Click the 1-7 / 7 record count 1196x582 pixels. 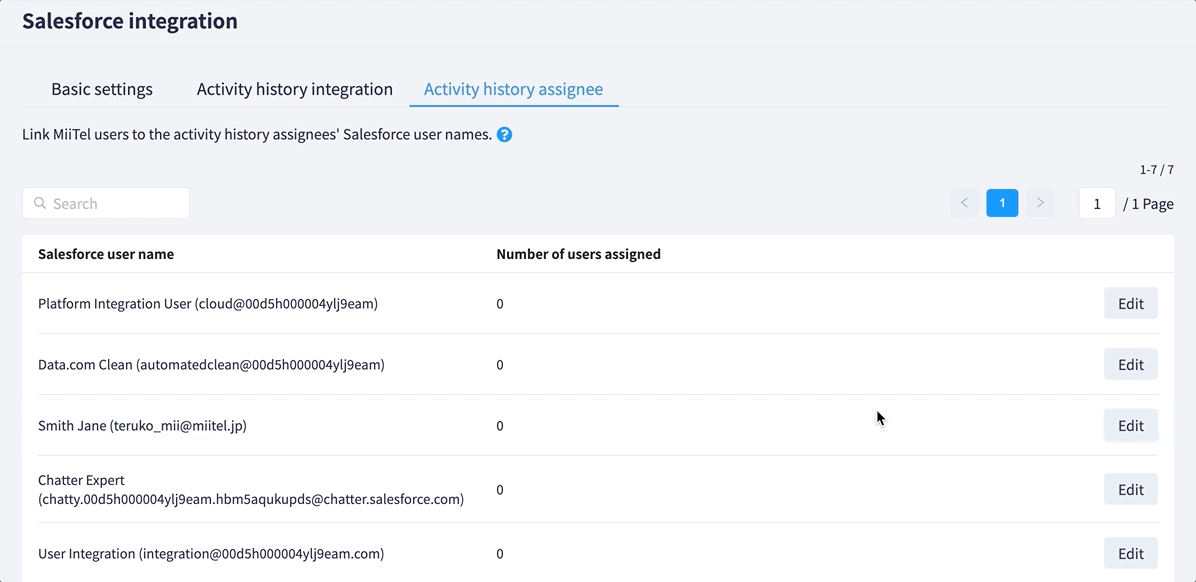1156,169
